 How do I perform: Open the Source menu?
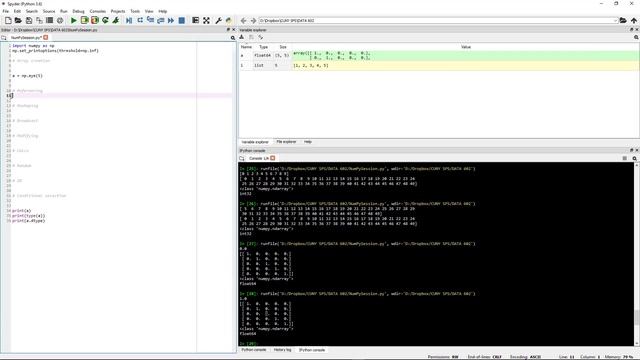(49, 11)
